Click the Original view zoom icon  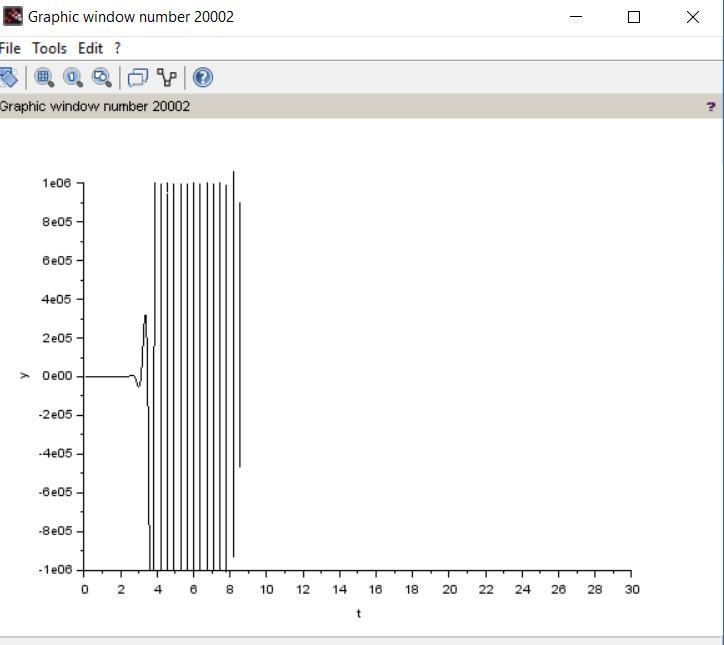pyautogui.click(x=73, y=77)
